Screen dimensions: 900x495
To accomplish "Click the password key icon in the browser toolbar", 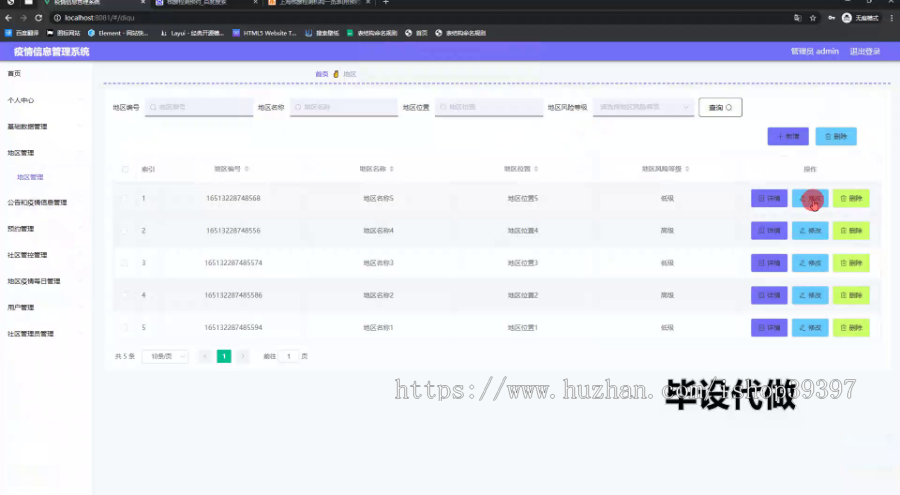I will tap(831, 18).
